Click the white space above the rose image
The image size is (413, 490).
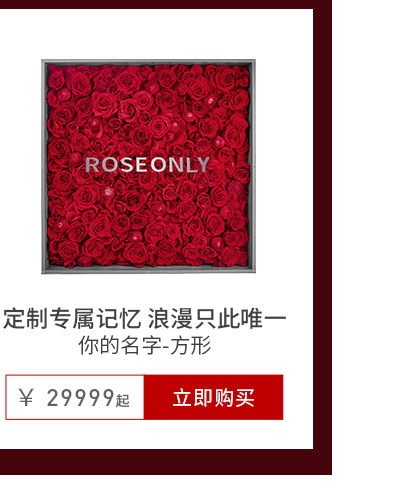tap(156, 34)
